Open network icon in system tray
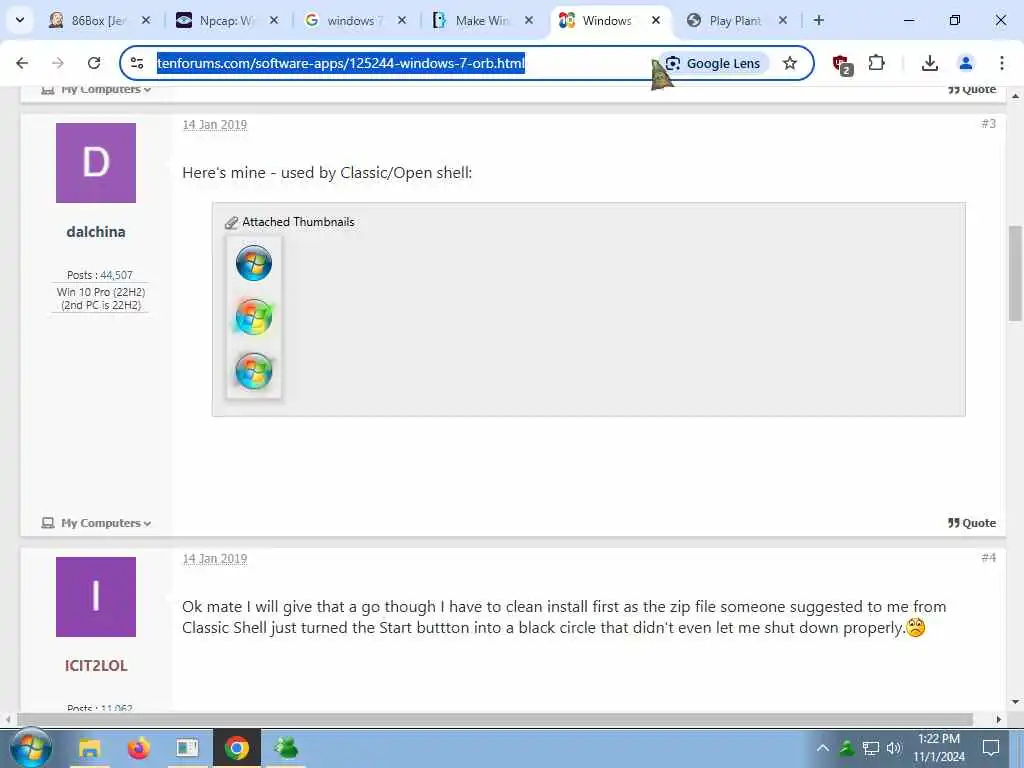The image size is (1024, 768). point(871,748)
